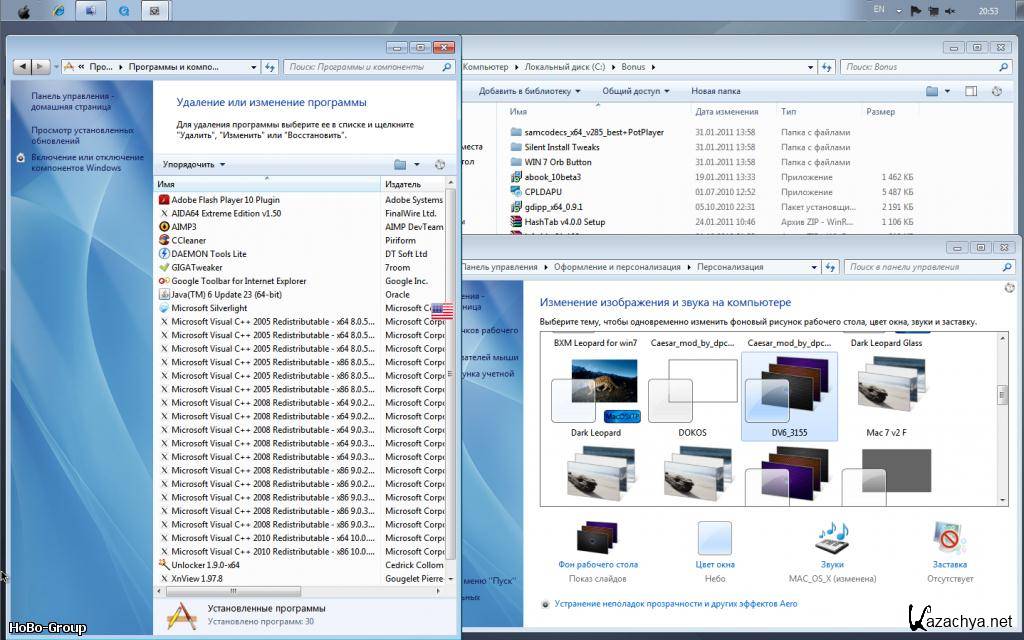This screenshot has width=1024, height=640.
Task: Click help icon in Programs and Features toolbar
Action: pos(440,165)
